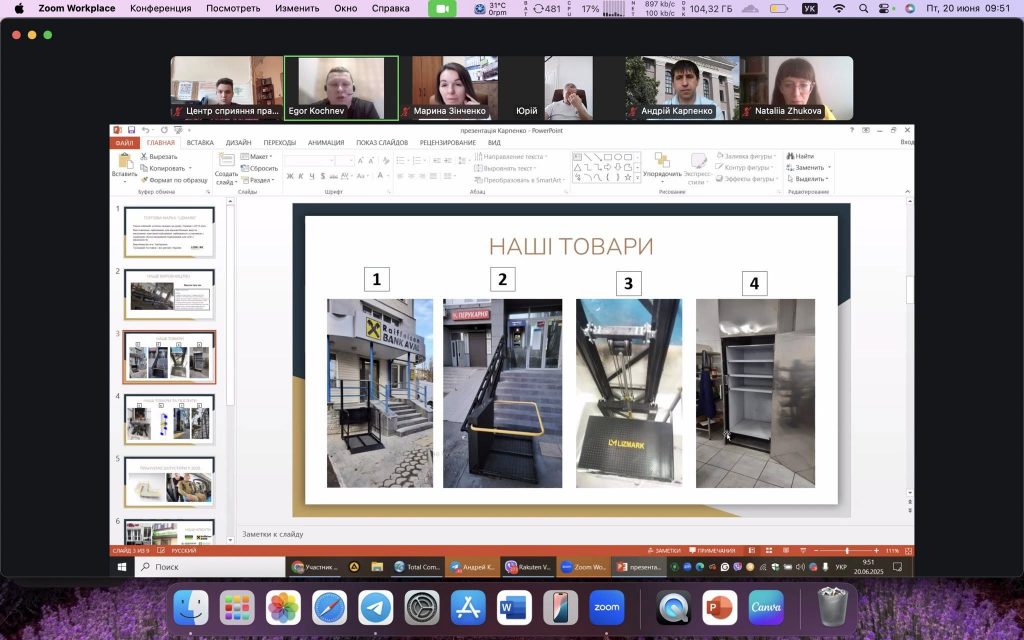
Task: Click the Создать слайд new slide icon
Action: click(225, 162)
